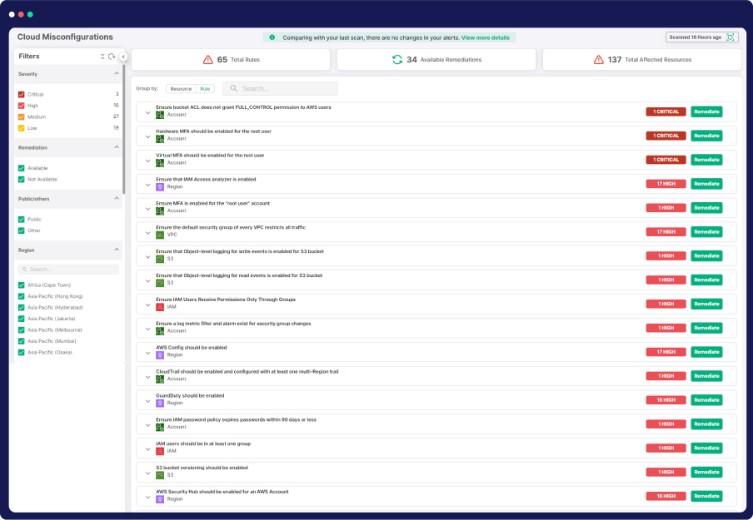Click the refresh filters icon in Filters header
The width and height of the screenshot is (753, 520).
point(112,57)
